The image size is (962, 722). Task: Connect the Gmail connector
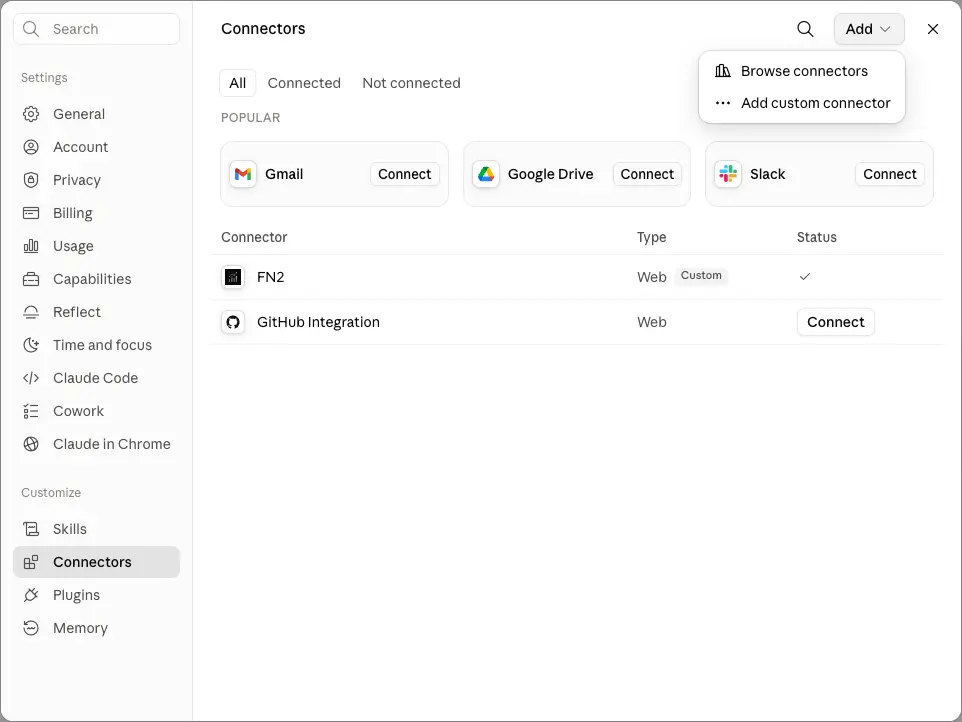(404, 174)
